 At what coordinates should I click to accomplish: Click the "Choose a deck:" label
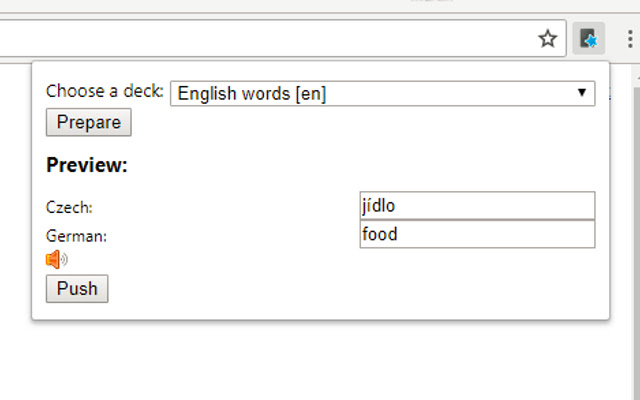[x=105, y=91]
